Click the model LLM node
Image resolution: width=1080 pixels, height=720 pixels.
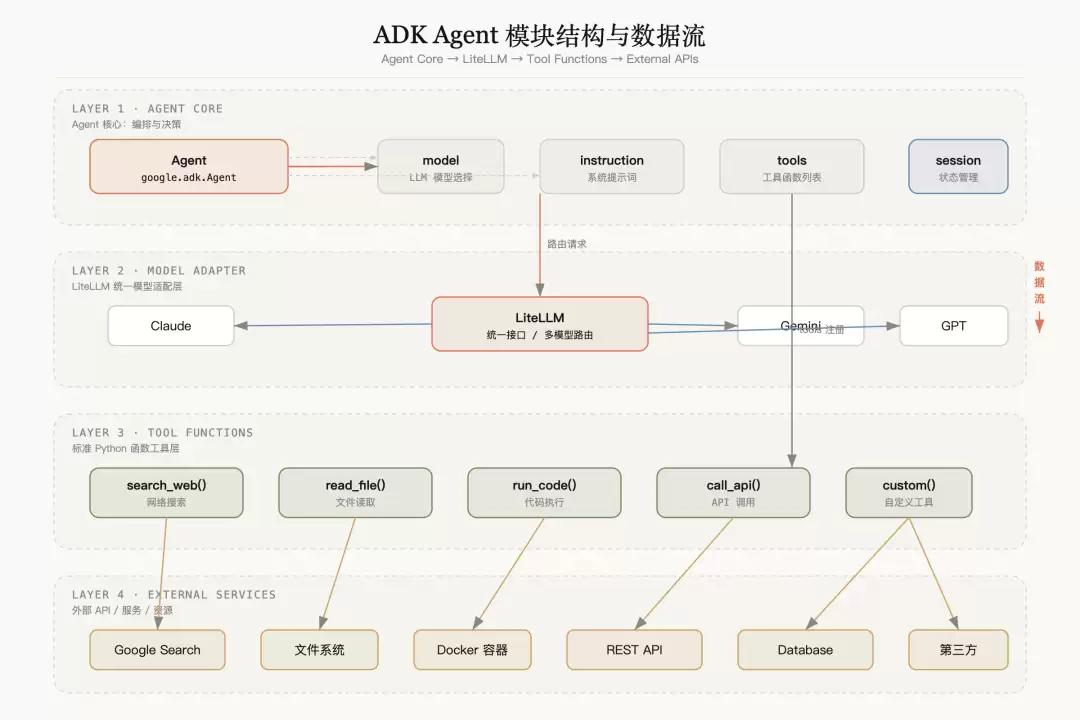441,167
